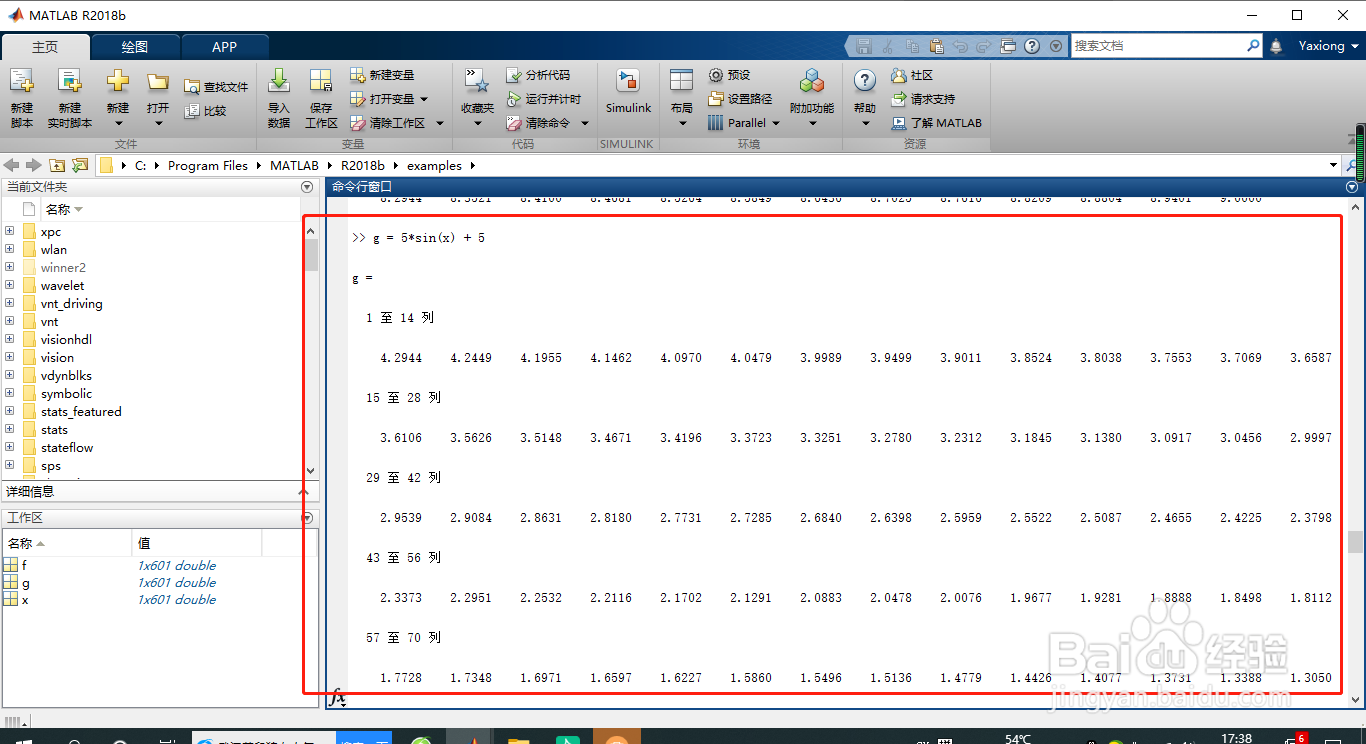Run 分析代码 code analyzer
The width and height of the screenshot is (1366, 744).
pyautogui.click(x=538, y=75)
